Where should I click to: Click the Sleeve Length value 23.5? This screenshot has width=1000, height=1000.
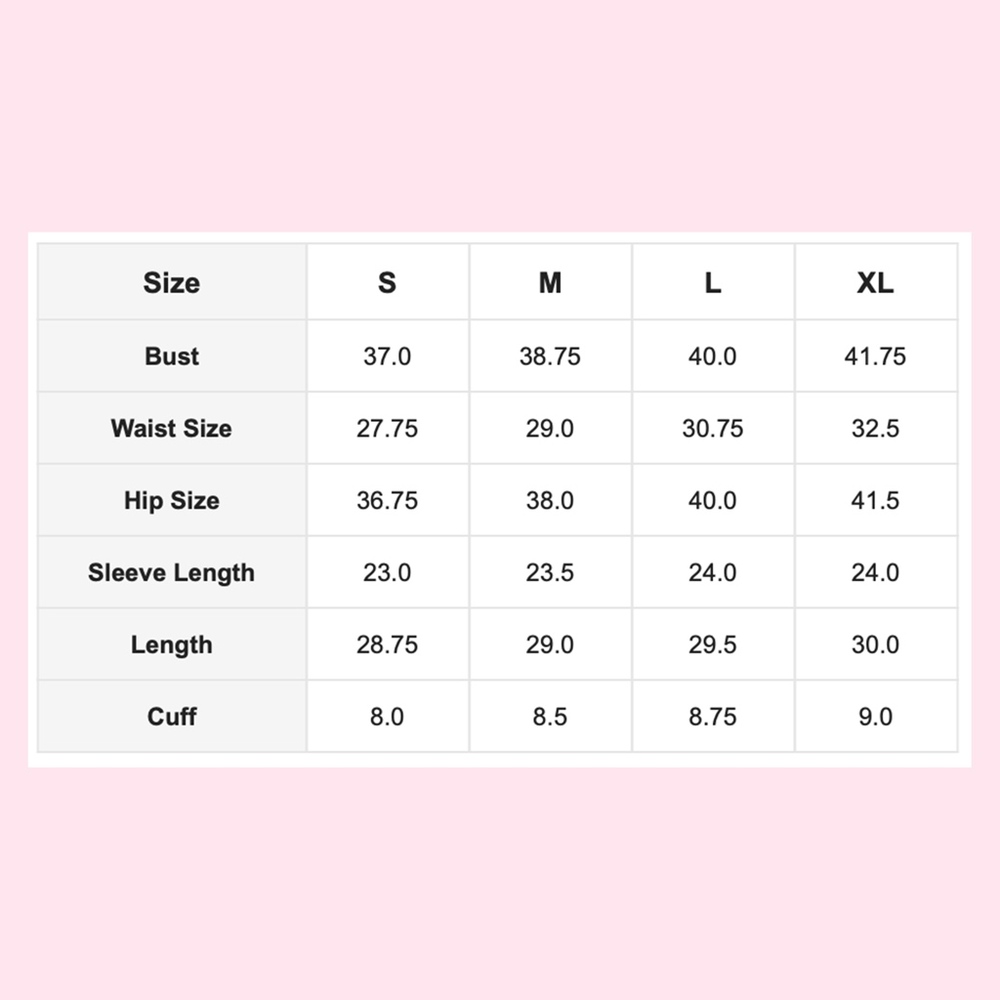point(550,573)
